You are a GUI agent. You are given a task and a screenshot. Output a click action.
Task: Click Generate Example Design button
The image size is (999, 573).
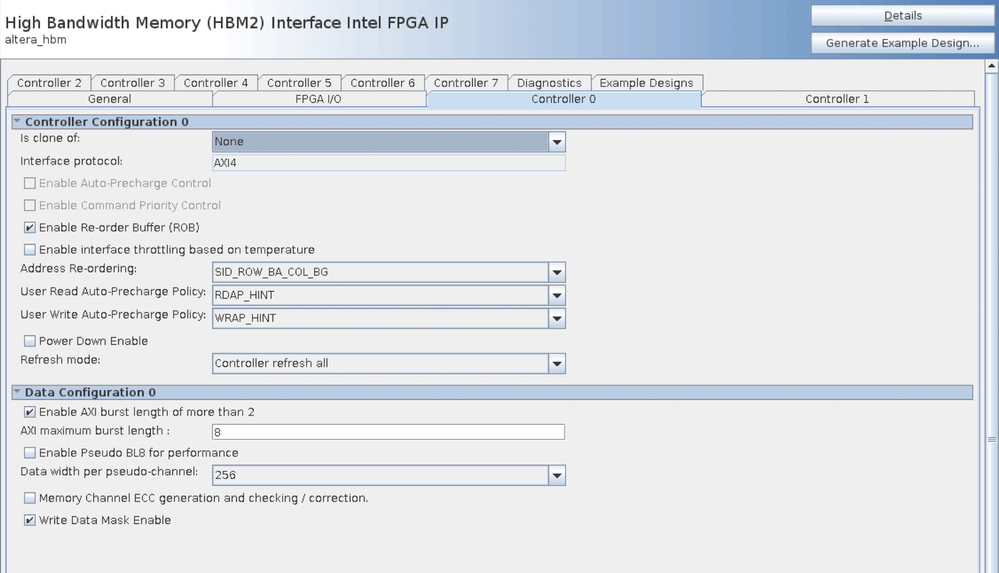pos(902,43)
